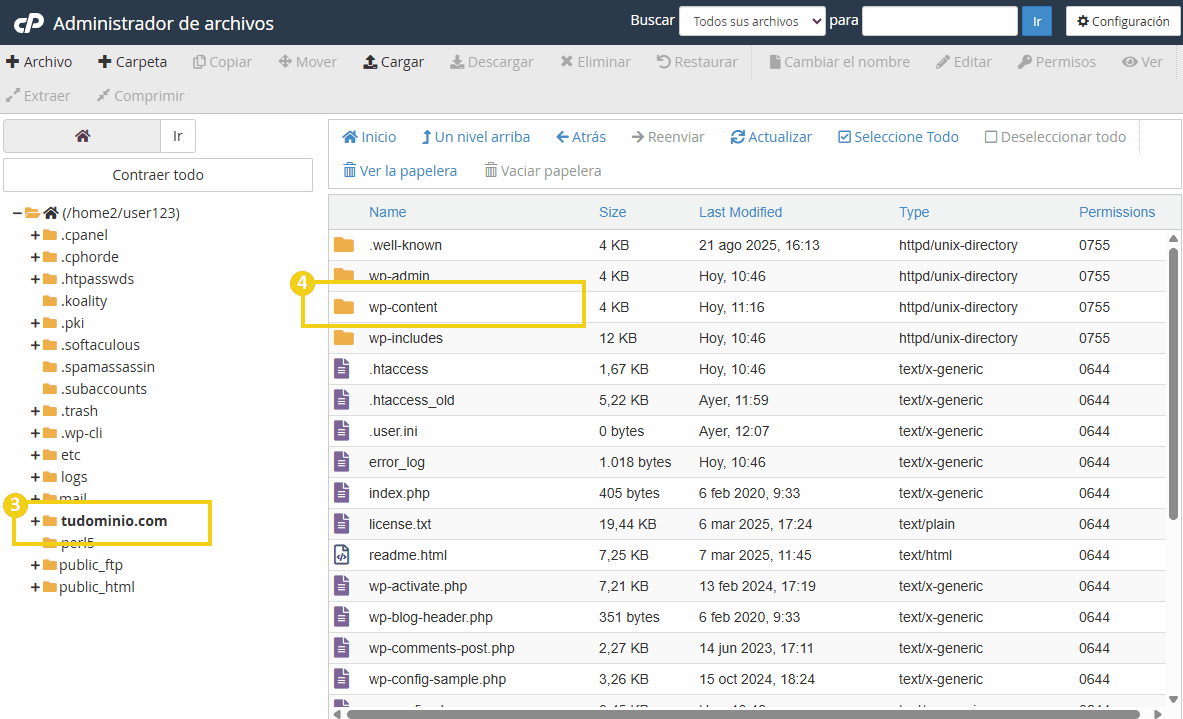1183x719 pixels.
Task: Open the Todos sus archivos search dropdown
Action: click(x=752, y=21)
